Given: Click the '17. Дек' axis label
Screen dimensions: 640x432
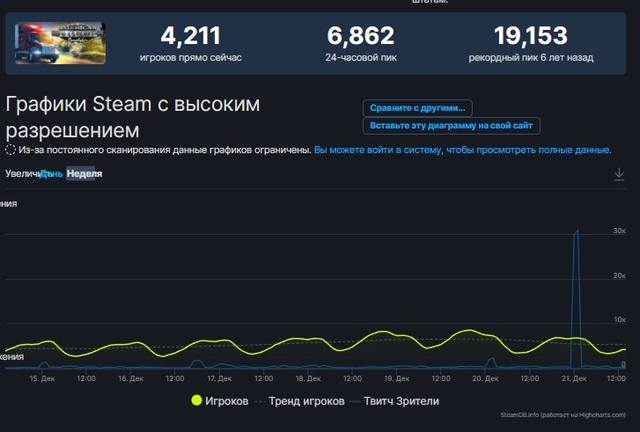Looking at the screenshot, I should tap(219, 379).
